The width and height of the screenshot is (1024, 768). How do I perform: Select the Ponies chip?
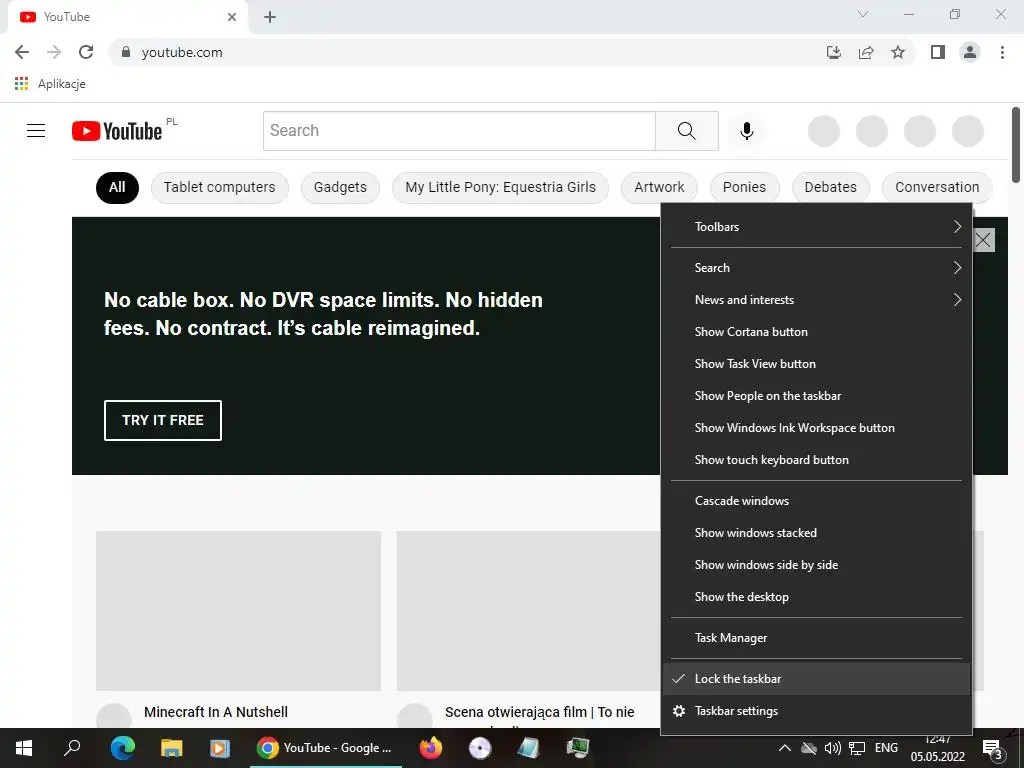click(744, 187)
